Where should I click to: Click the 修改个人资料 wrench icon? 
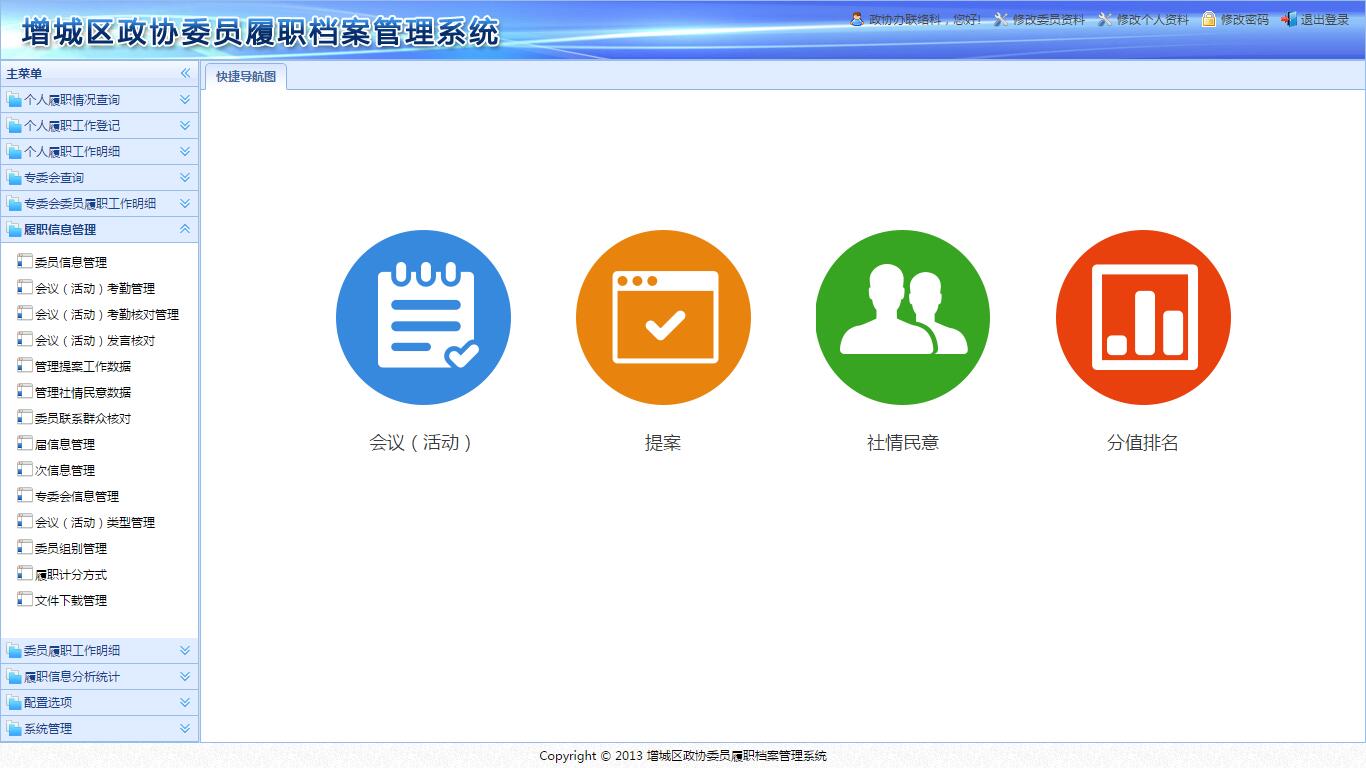(1104, 18)
